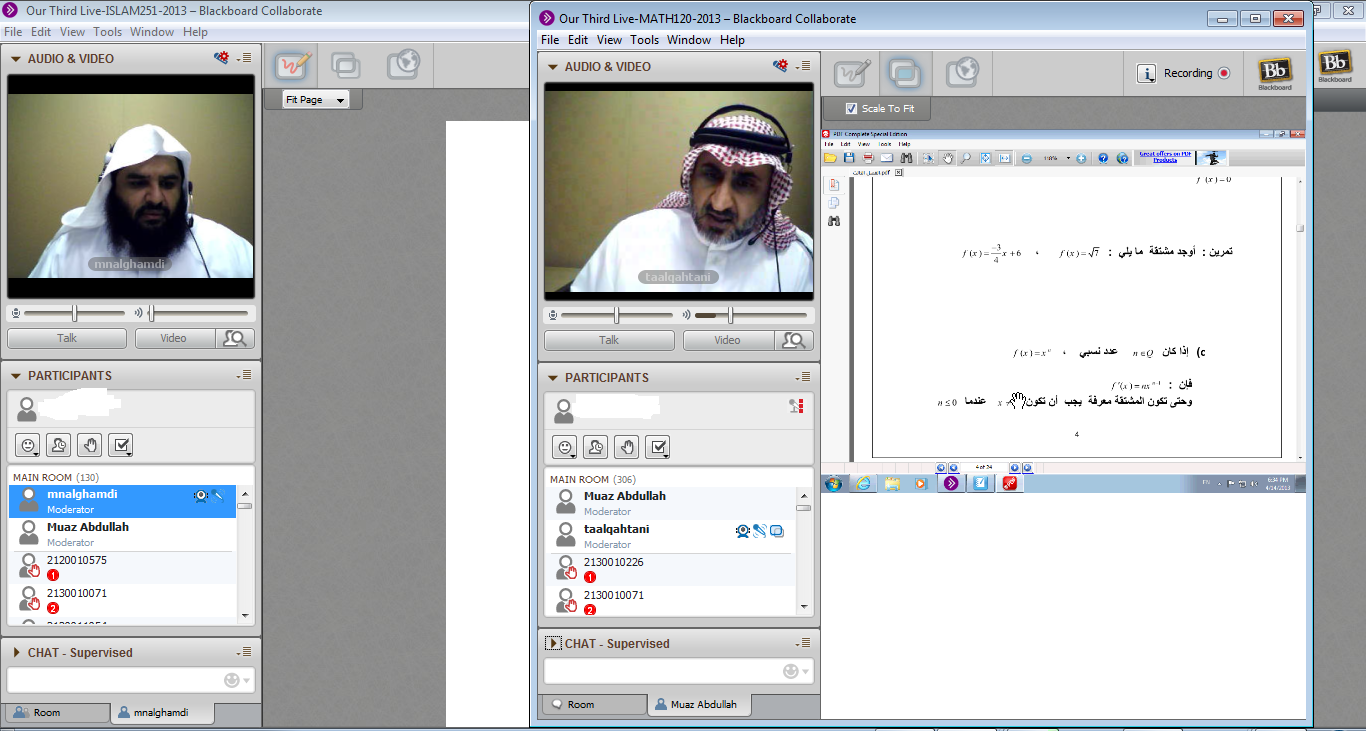Open Application Sharing mode in ISLAM251 window
This screenshot has height=731, width=1366.
coord(346,66)
